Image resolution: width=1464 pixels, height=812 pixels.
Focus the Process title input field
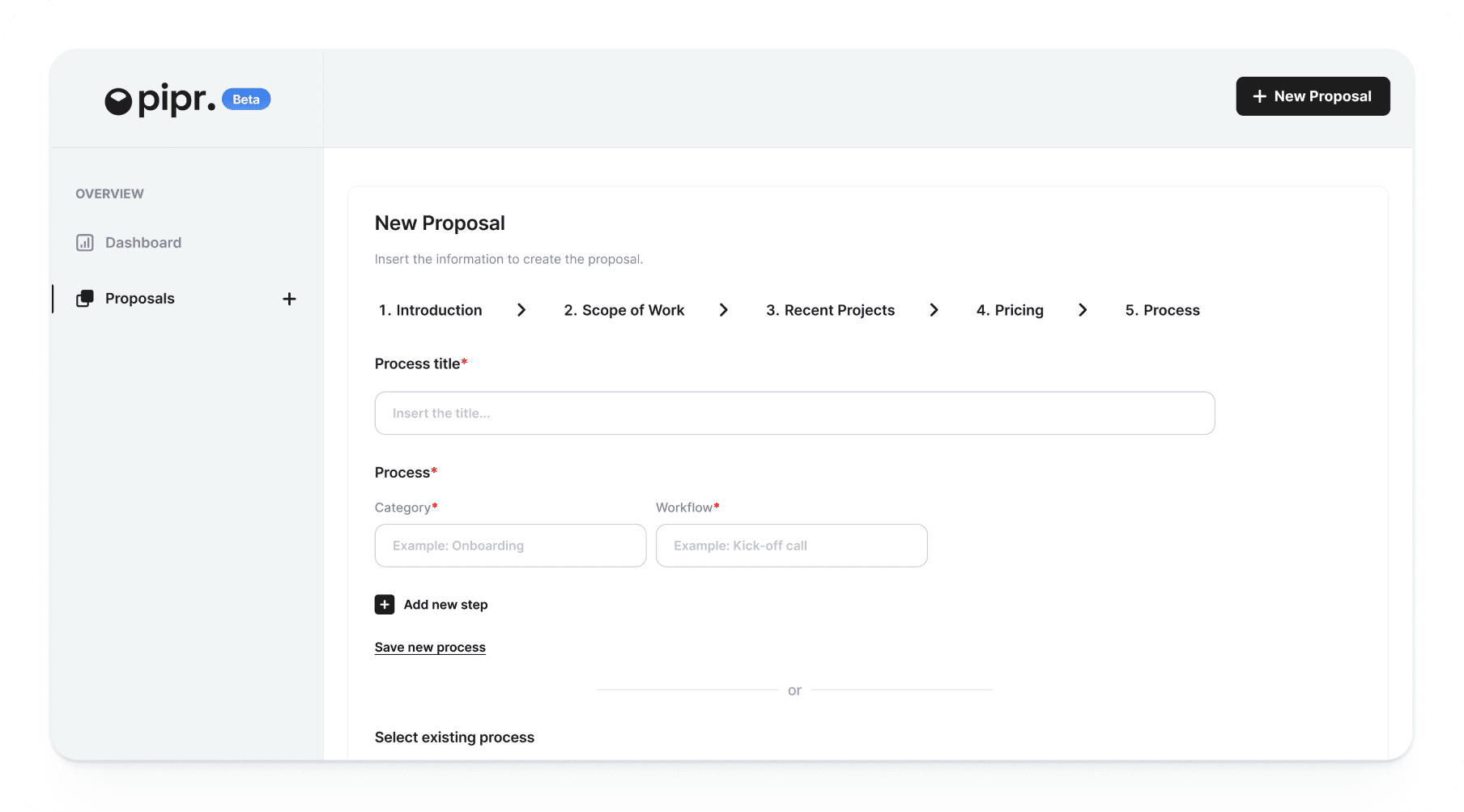pyautogui.click(x=794, y=413)
